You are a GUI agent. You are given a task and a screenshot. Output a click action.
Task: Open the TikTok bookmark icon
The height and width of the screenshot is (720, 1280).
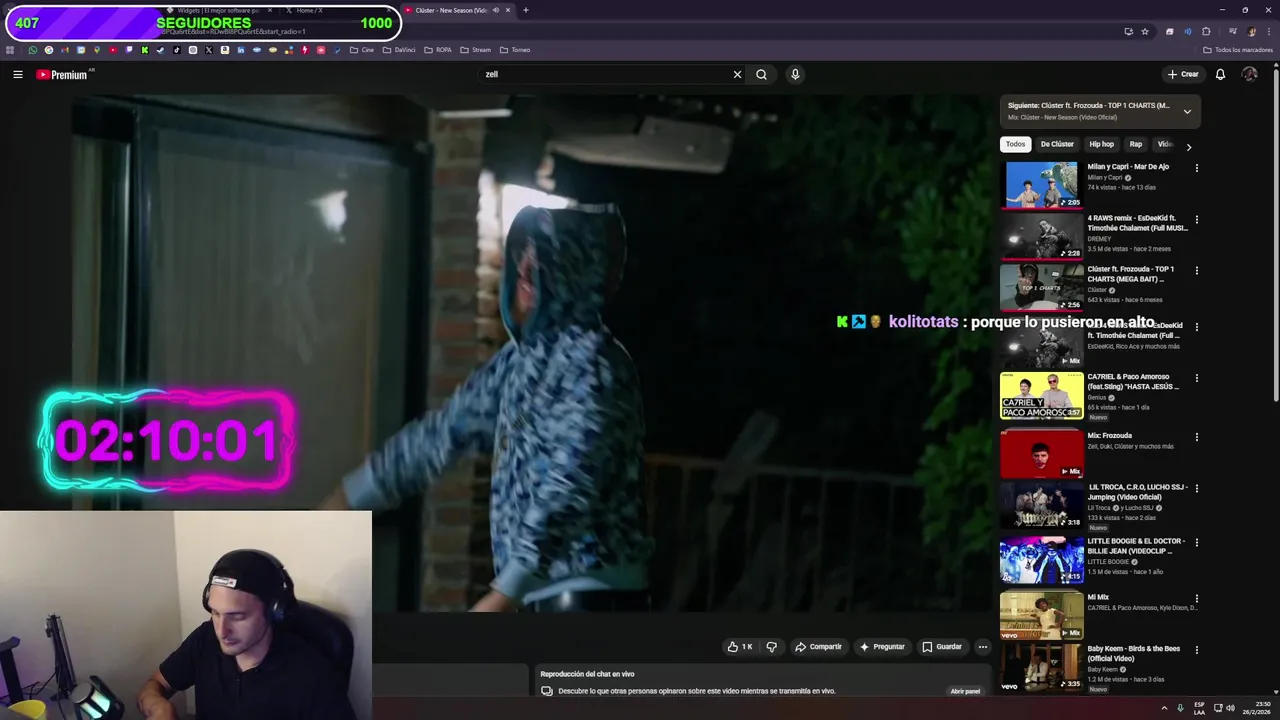[177, 50]
